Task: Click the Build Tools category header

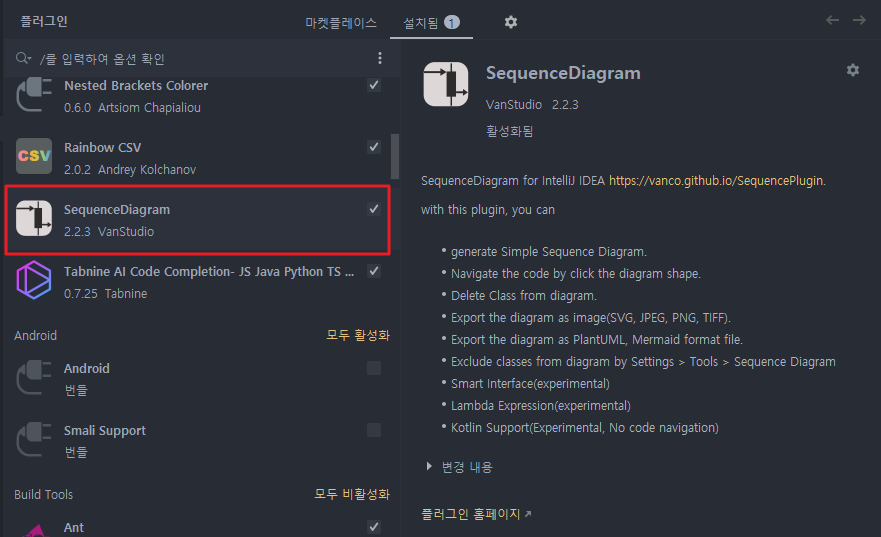Action: [x=43, y=494]
